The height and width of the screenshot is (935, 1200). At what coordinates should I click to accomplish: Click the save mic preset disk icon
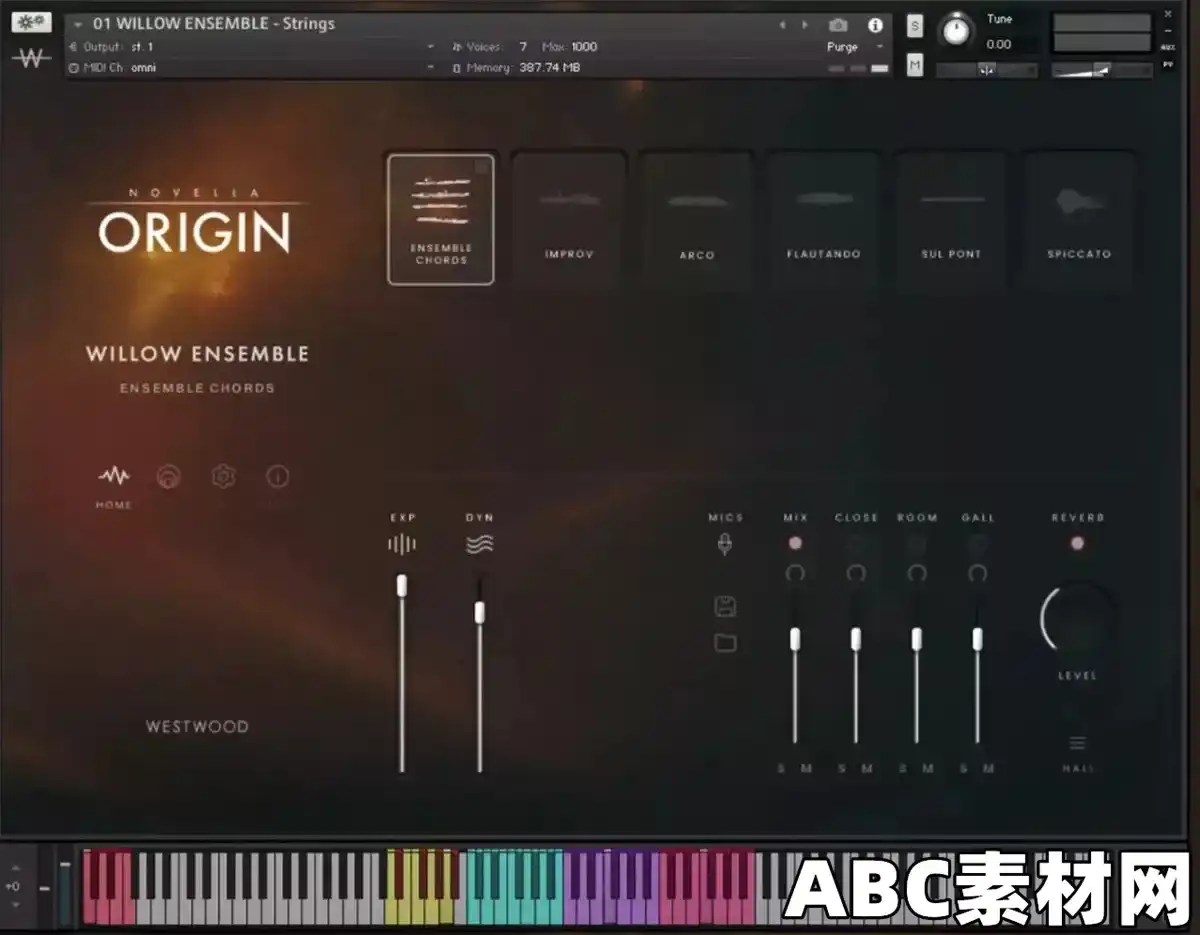[x=724, y=604]
